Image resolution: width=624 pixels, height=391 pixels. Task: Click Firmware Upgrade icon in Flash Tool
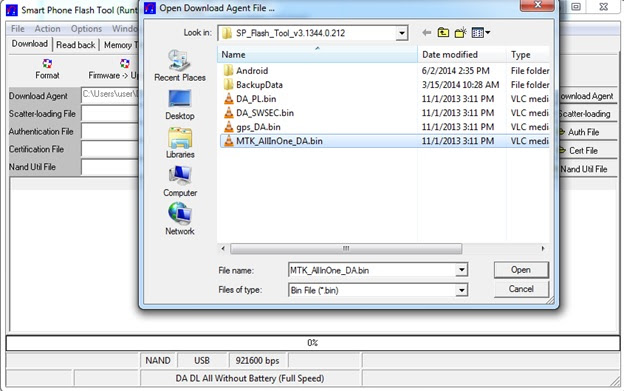[125, 64]
